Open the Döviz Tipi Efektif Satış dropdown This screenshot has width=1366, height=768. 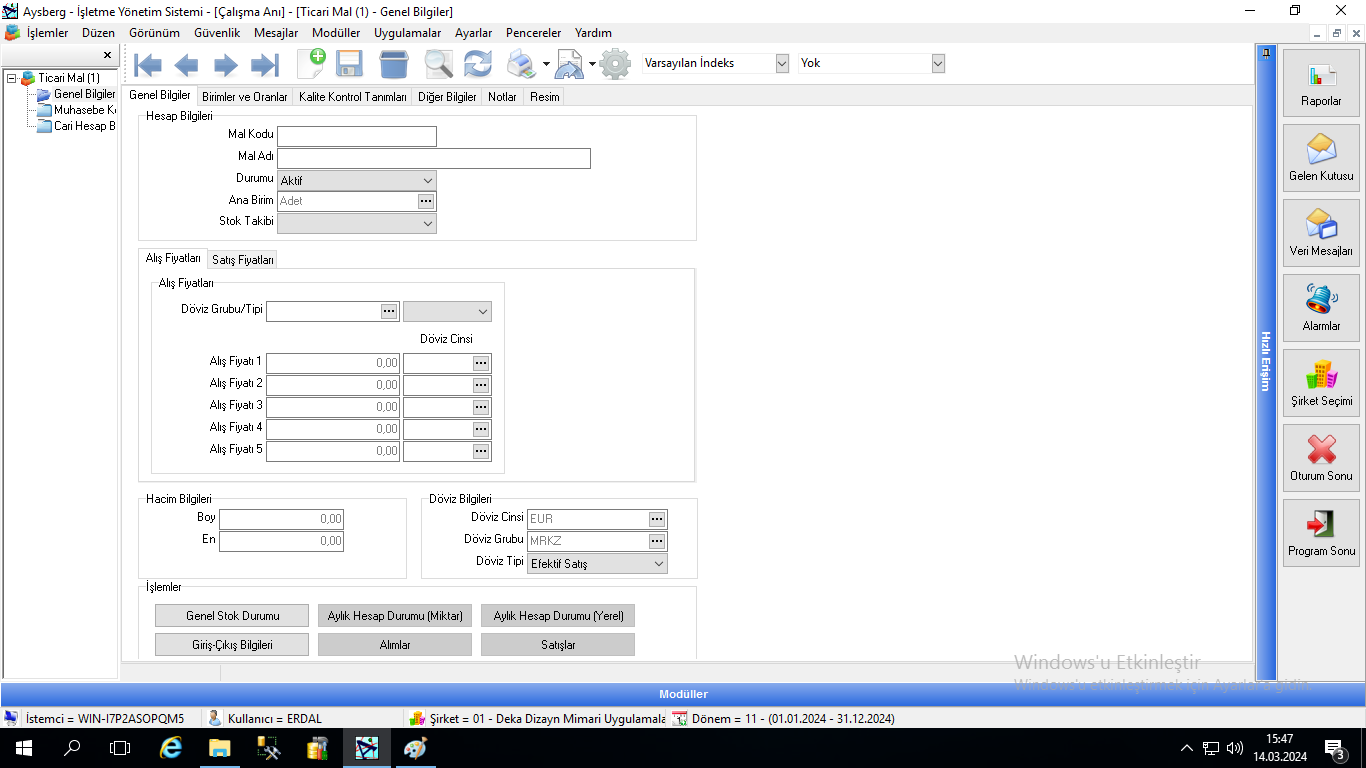658,564
